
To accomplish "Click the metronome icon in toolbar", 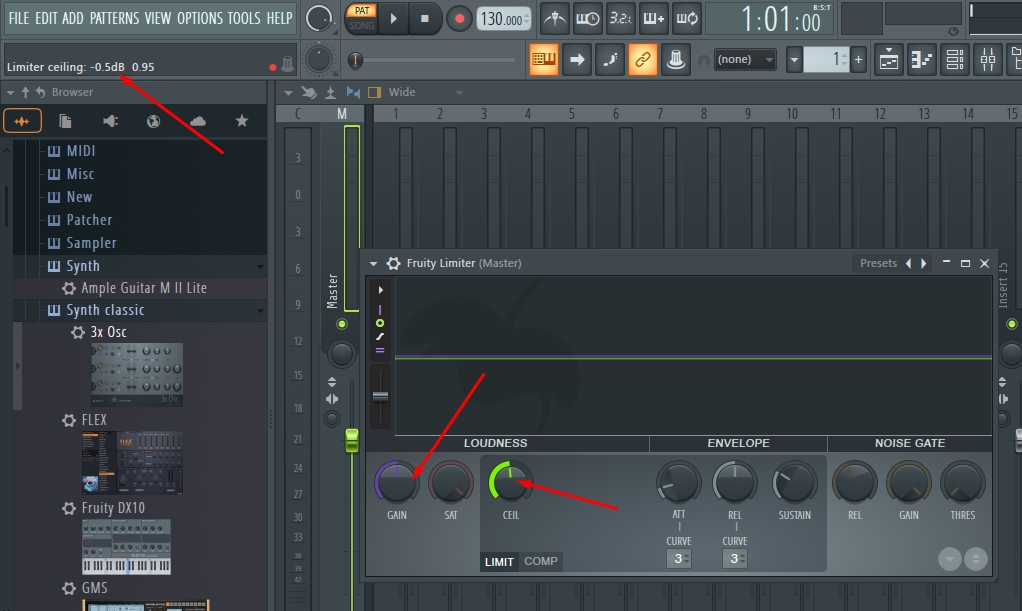I will point(555,19).
